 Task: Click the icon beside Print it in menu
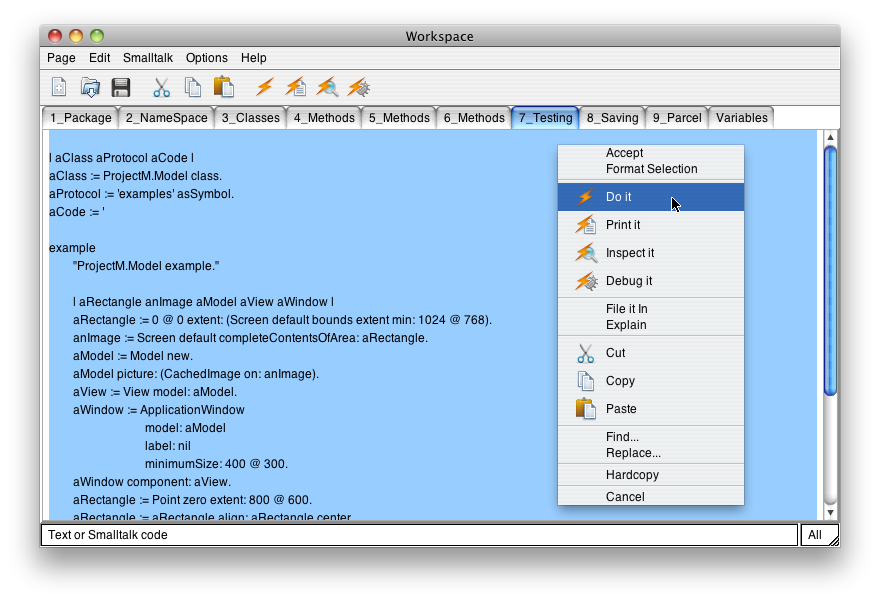click(x=586, y=225)
